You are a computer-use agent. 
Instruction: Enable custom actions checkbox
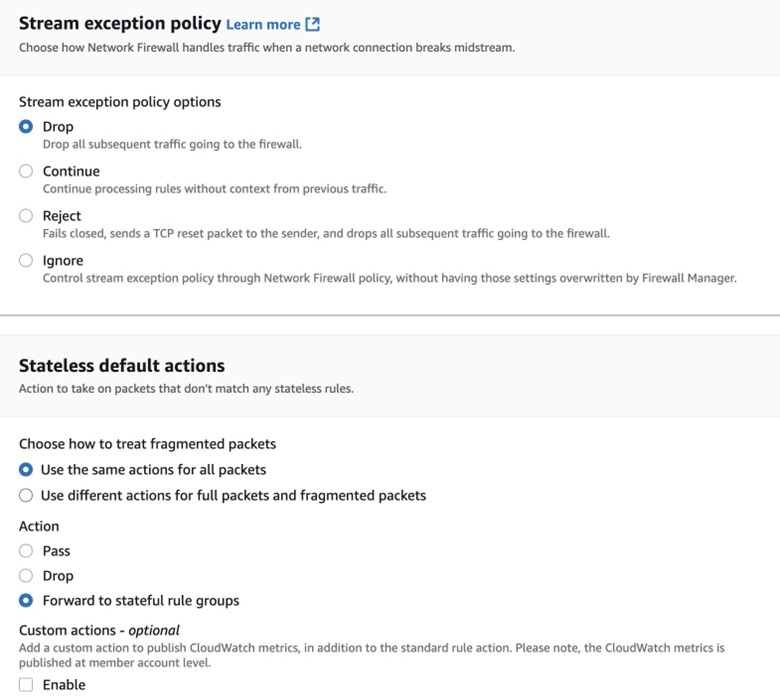click(x=26, y=685)
